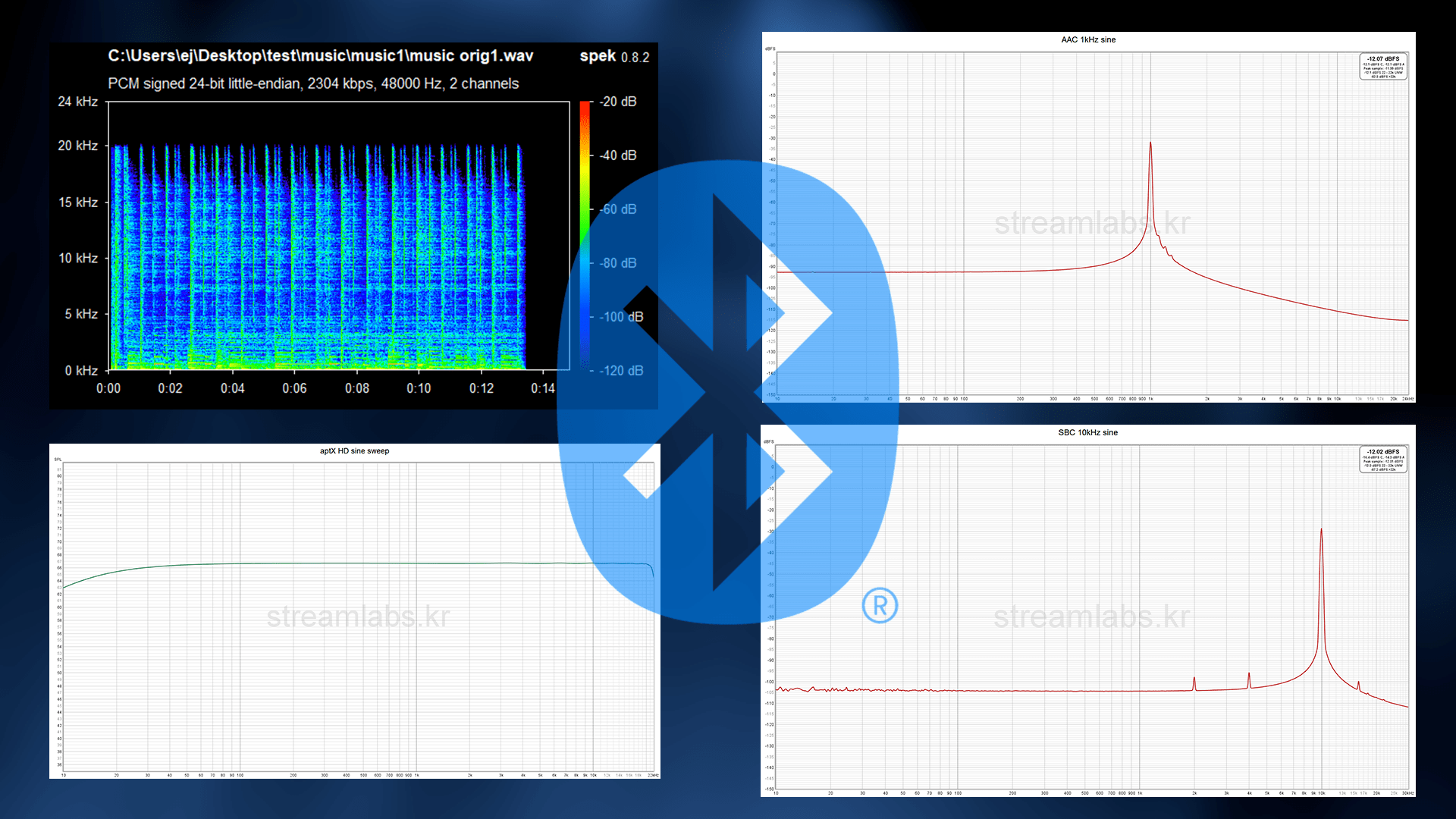
Task: Select the AAC 1kHz sine title
Action: pyautogui.click(x=1088, y=39)
